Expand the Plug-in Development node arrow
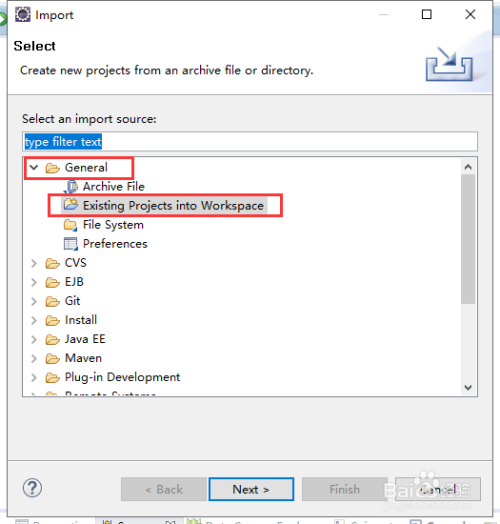The width and height of the screenshot is (500, 524). click(34, 377)
